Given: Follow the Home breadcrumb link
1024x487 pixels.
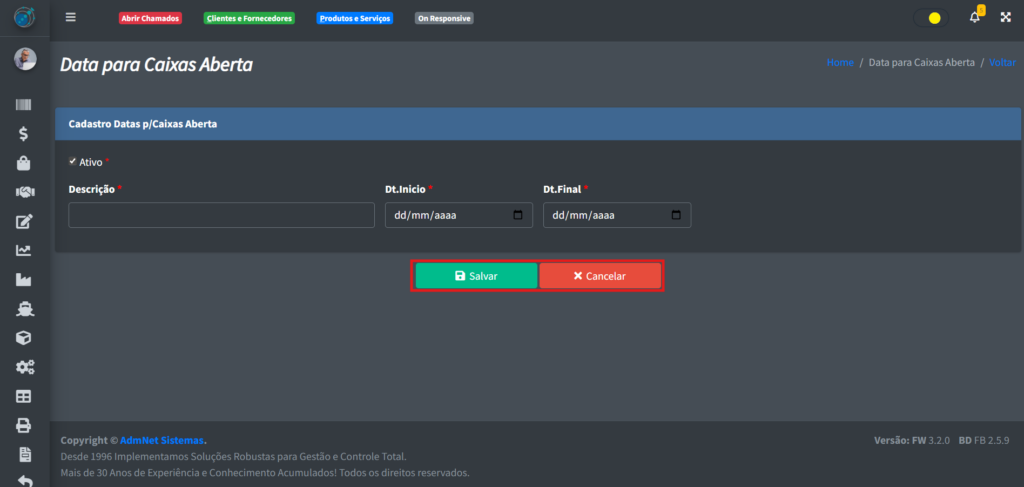Looking at the screenshot, I should 840,62.
